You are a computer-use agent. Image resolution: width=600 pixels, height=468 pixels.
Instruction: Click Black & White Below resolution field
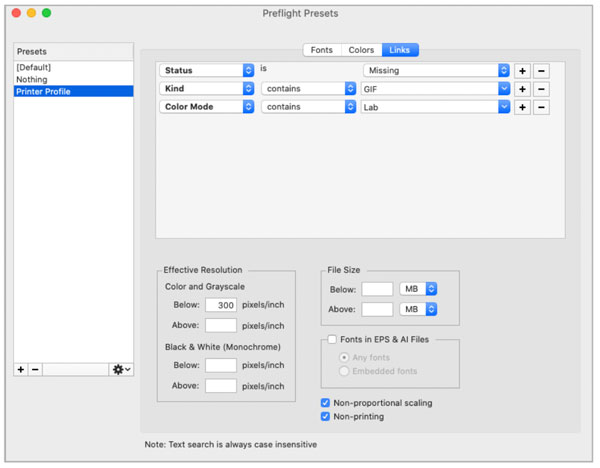(x=221, y=365)
